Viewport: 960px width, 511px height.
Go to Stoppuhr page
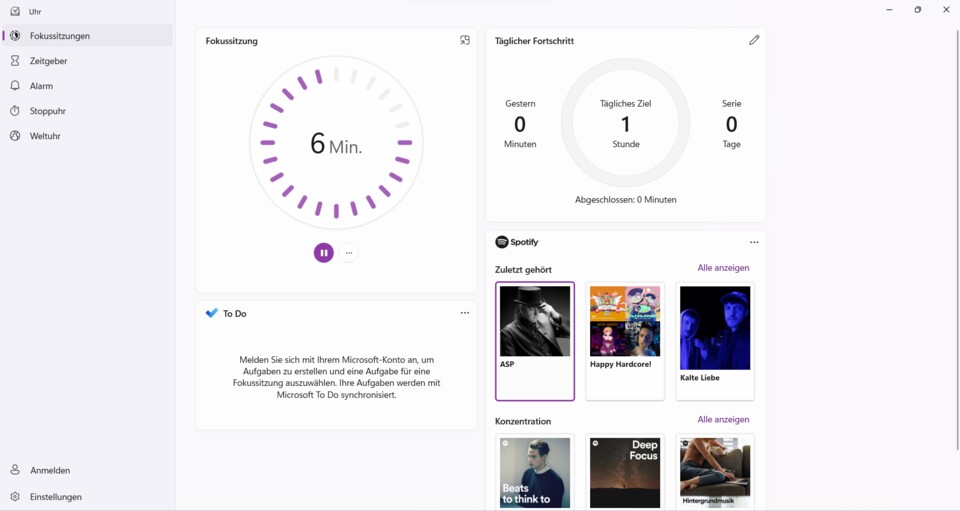[x=47, y=111]
